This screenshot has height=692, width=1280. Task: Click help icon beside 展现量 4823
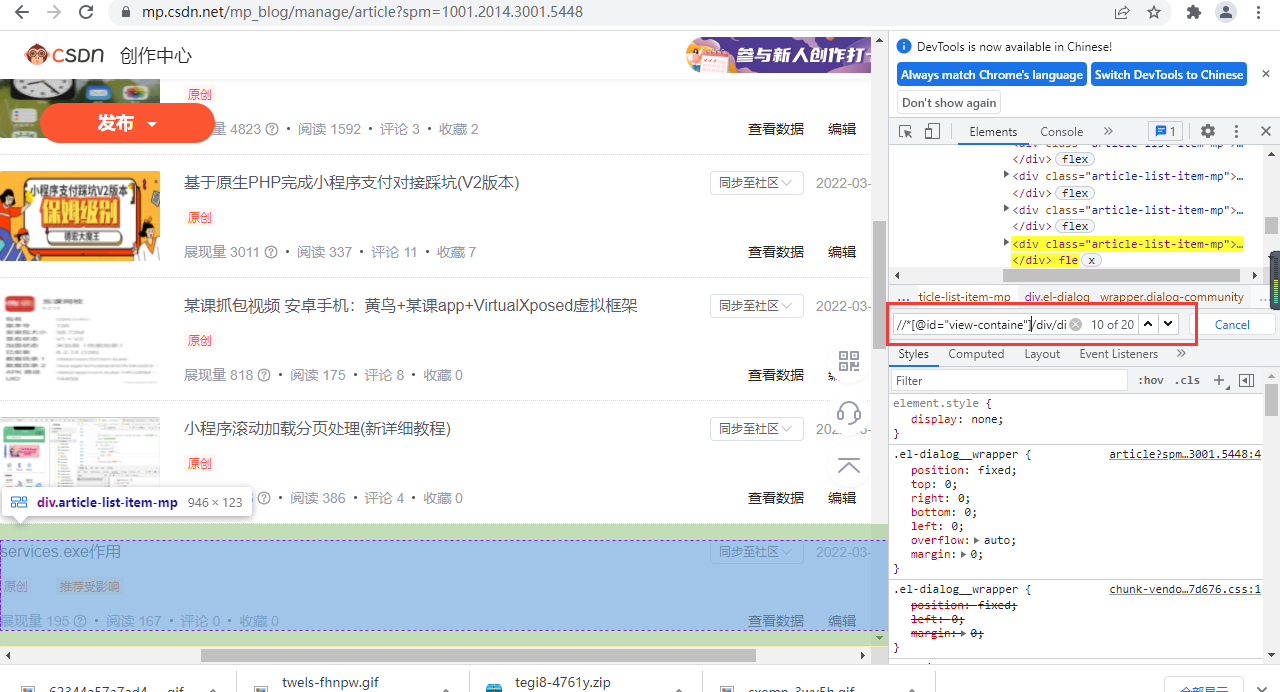point(272,129)
